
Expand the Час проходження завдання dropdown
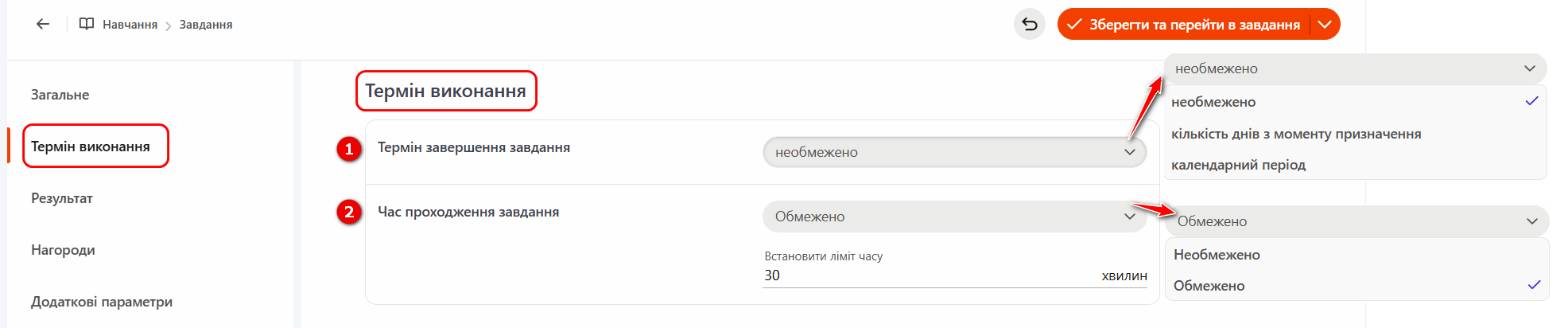click(954, 217)
